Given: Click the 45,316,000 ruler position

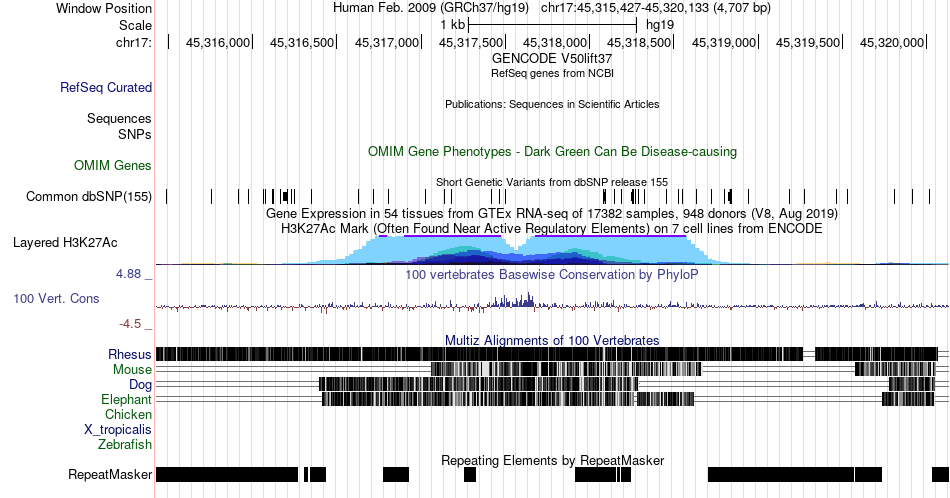Looking at the screenshot, I should (218, 42).
